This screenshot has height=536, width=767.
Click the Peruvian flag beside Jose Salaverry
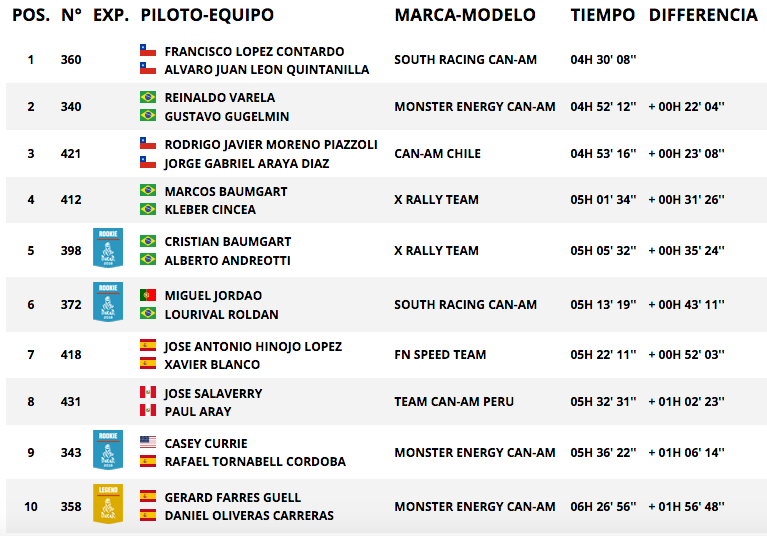pyautogui.click(x=148, y=392)
